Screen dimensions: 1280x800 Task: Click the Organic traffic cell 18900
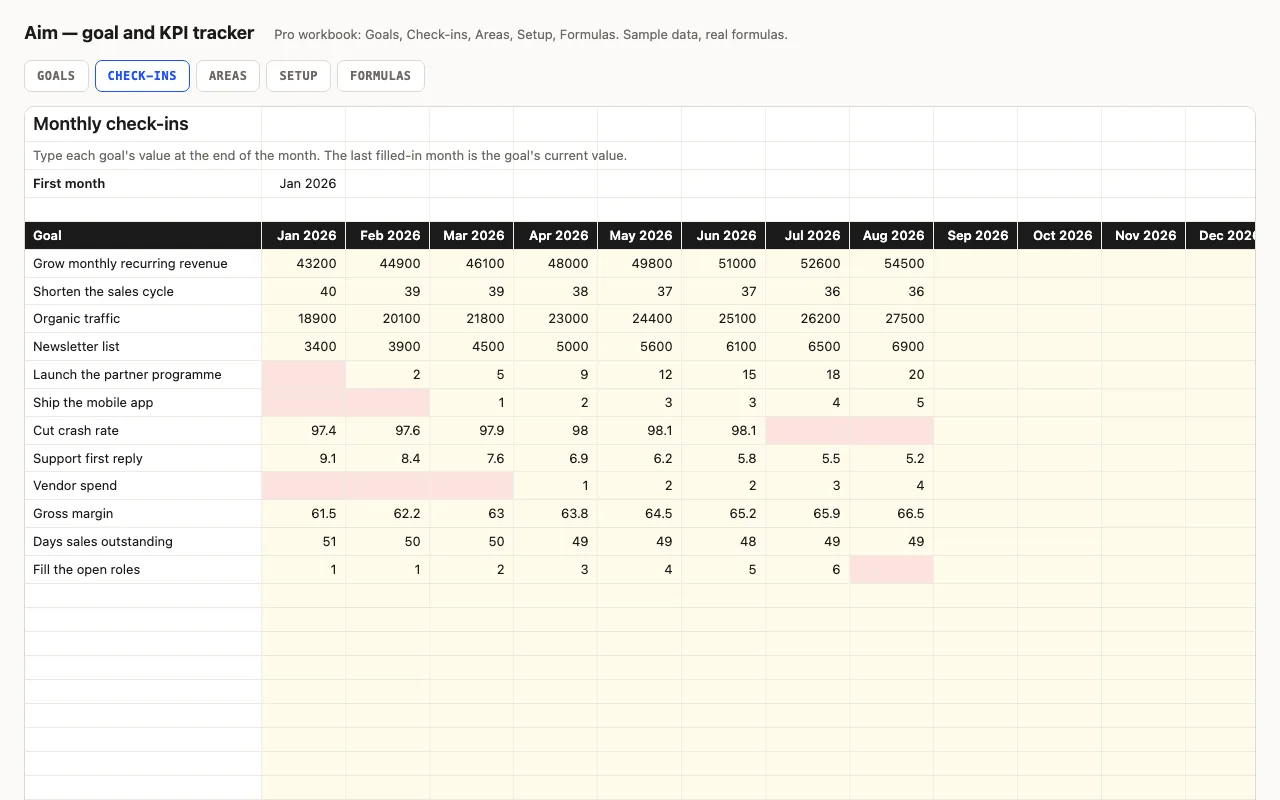coord(304,319)
